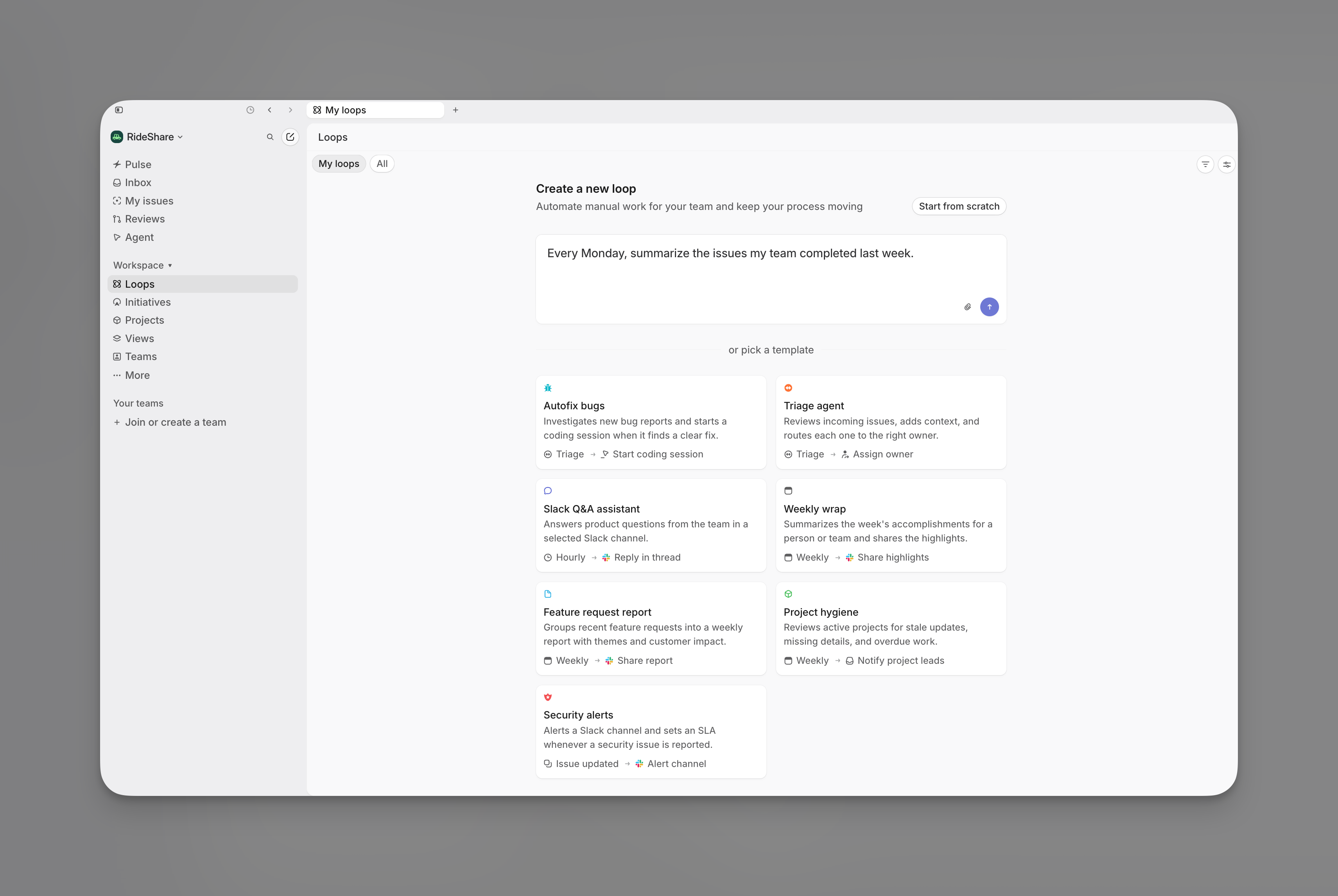Image resolution: width=1338 pixels, height=896 pixels.
Task: Choose the Project hygiene template
Action: [891, 629]
